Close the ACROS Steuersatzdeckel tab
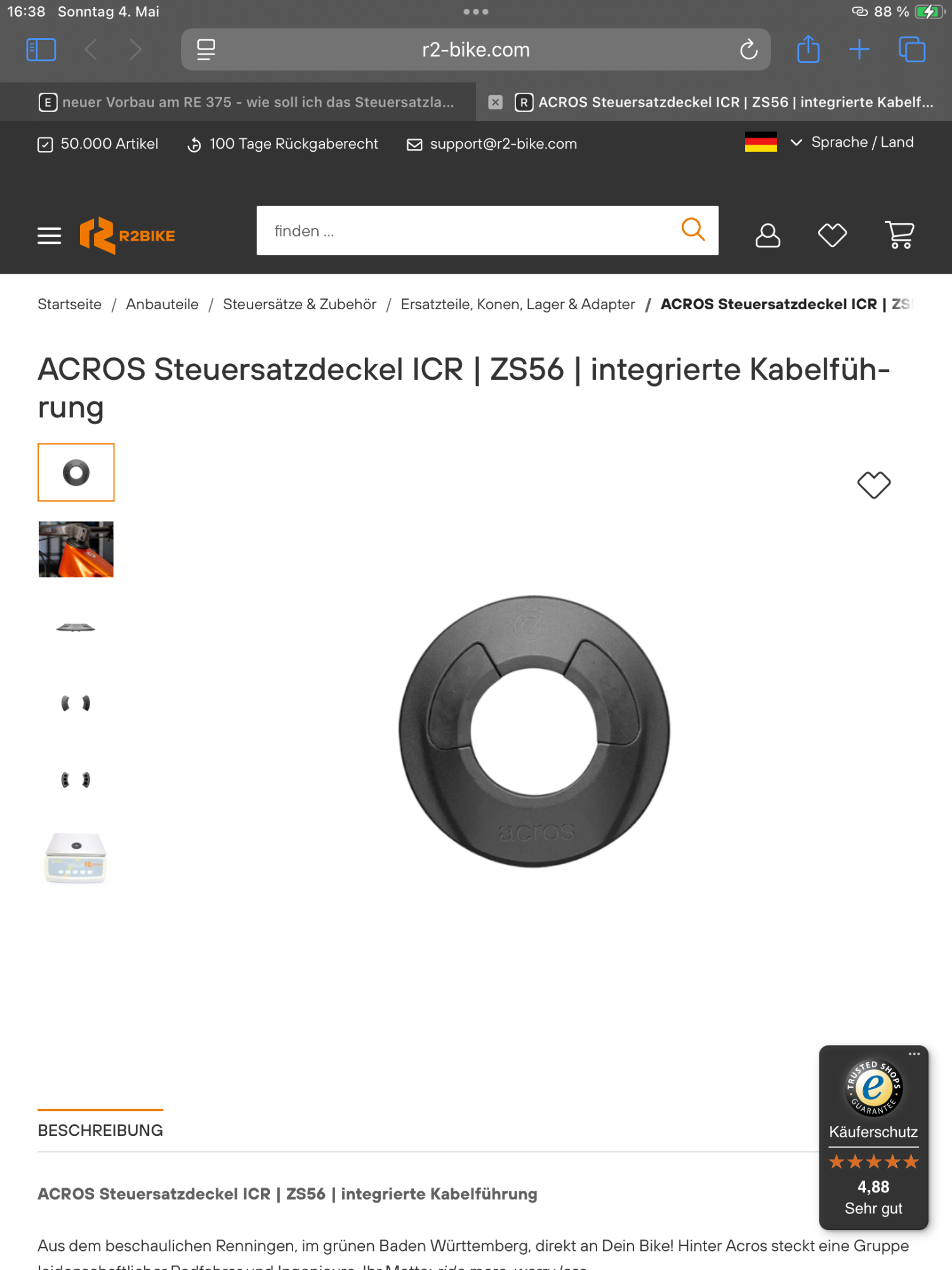 point(496,102)
